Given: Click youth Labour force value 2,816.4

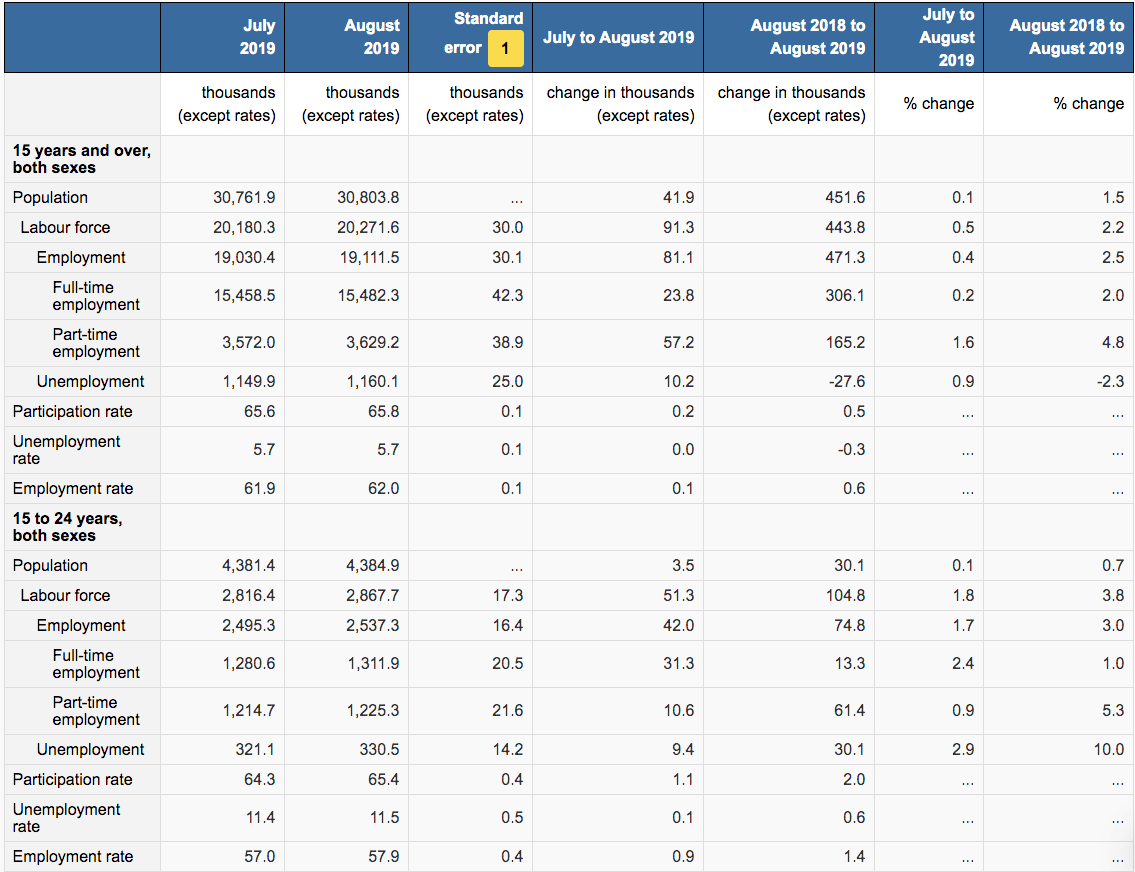Looking at the screenshot, I should 248,596.
